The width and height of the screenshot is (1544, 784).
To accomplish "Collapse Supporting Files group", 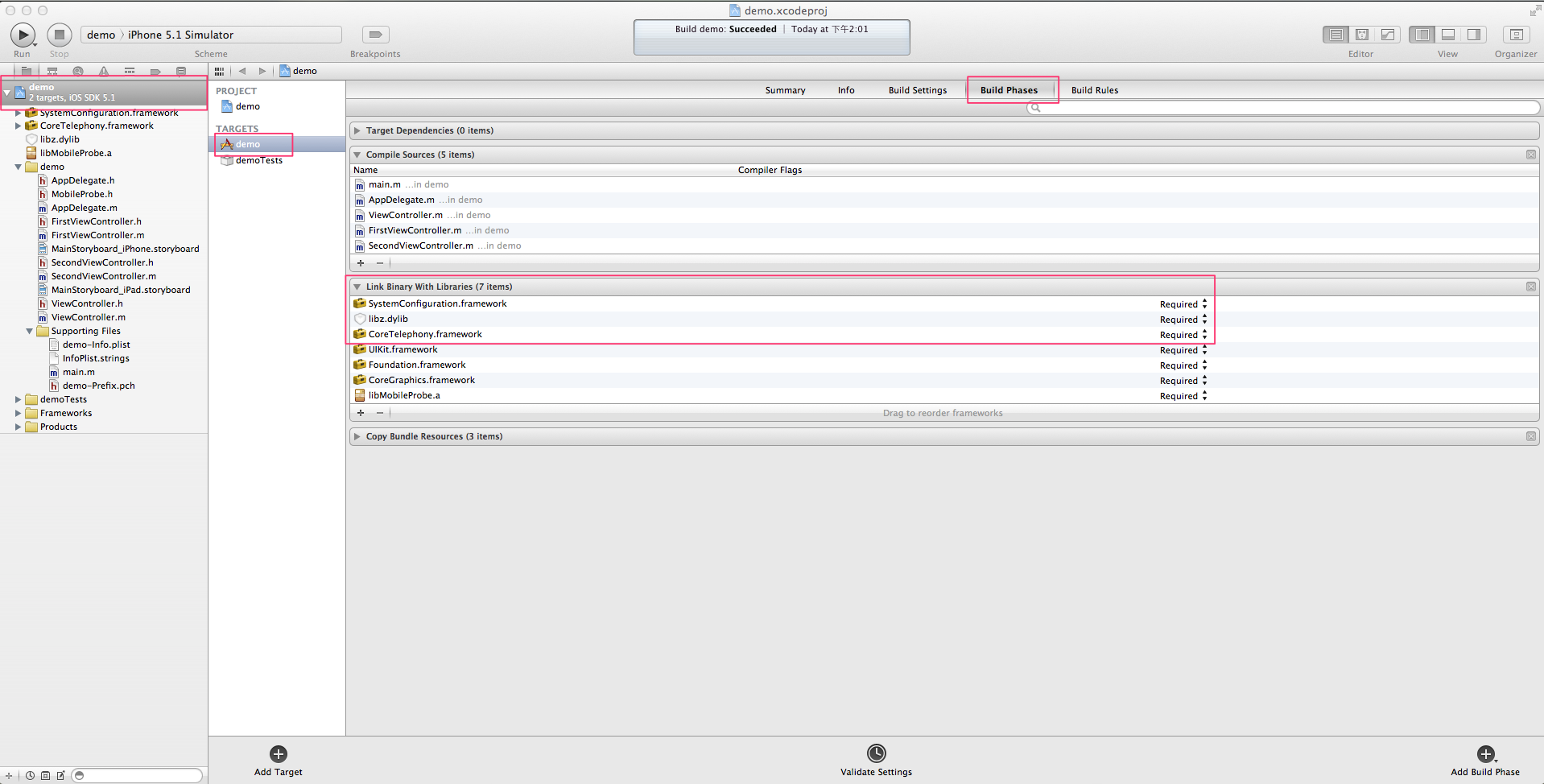I will click(29, 331).
